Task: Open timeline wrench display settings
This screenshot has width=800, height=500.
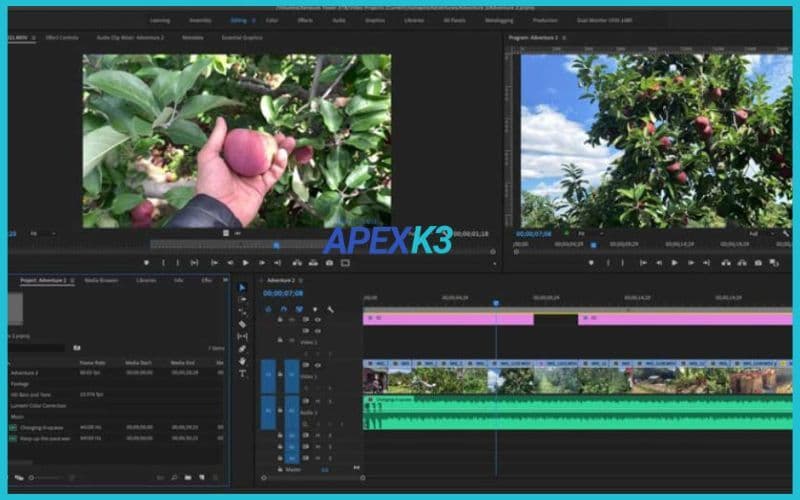Action: pyautogui.click(x=330, y=309)
